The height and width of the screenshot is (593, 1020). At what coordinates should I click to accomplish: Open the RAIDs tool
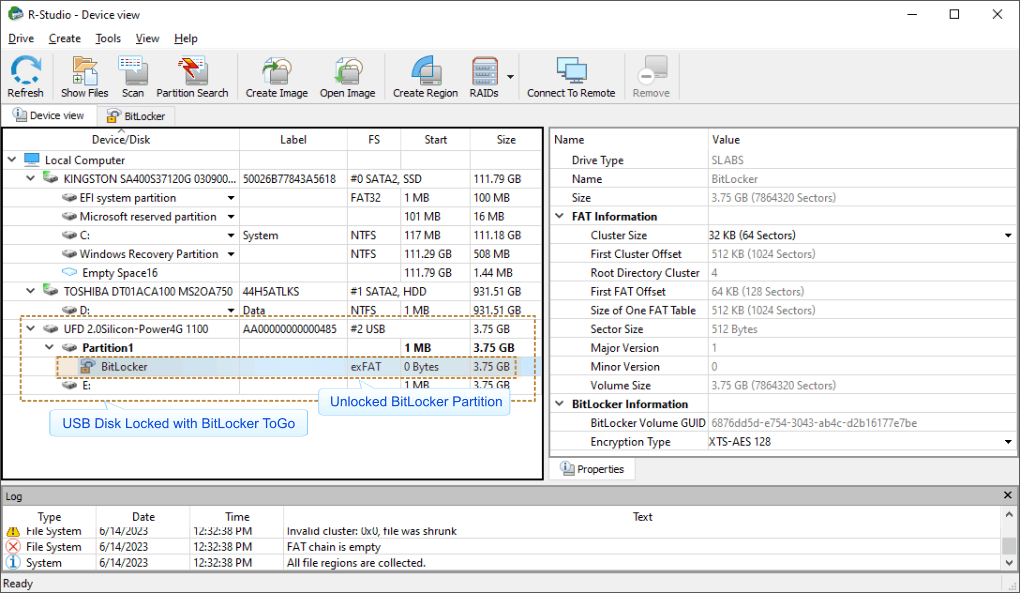pyautogui.click(x=484, y=77)
